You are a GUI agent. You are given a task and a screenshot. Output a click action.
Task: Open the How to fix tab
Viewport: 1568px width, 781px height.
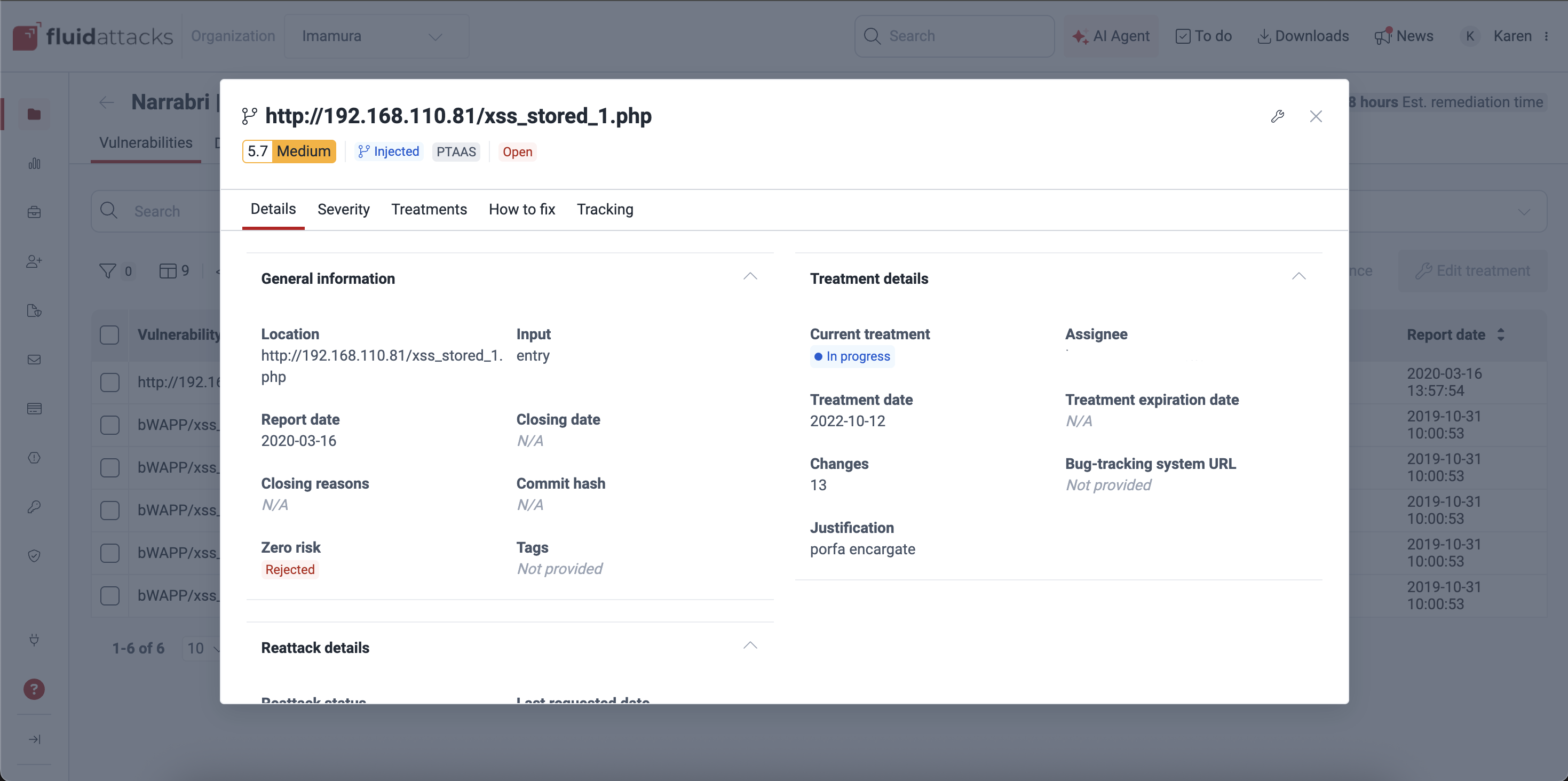[x=521, y=209]
